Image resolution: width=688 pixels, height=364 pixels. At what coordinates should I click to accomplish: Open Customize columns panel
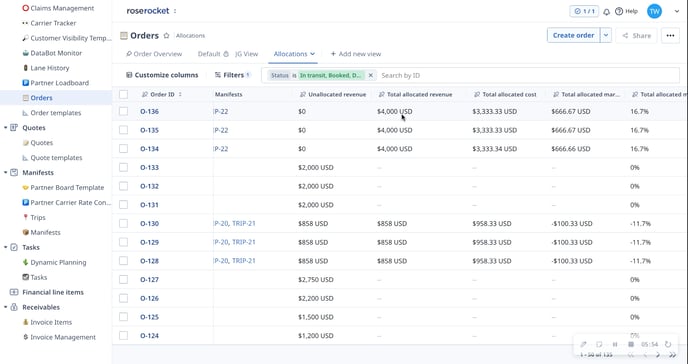coord(162,75)
